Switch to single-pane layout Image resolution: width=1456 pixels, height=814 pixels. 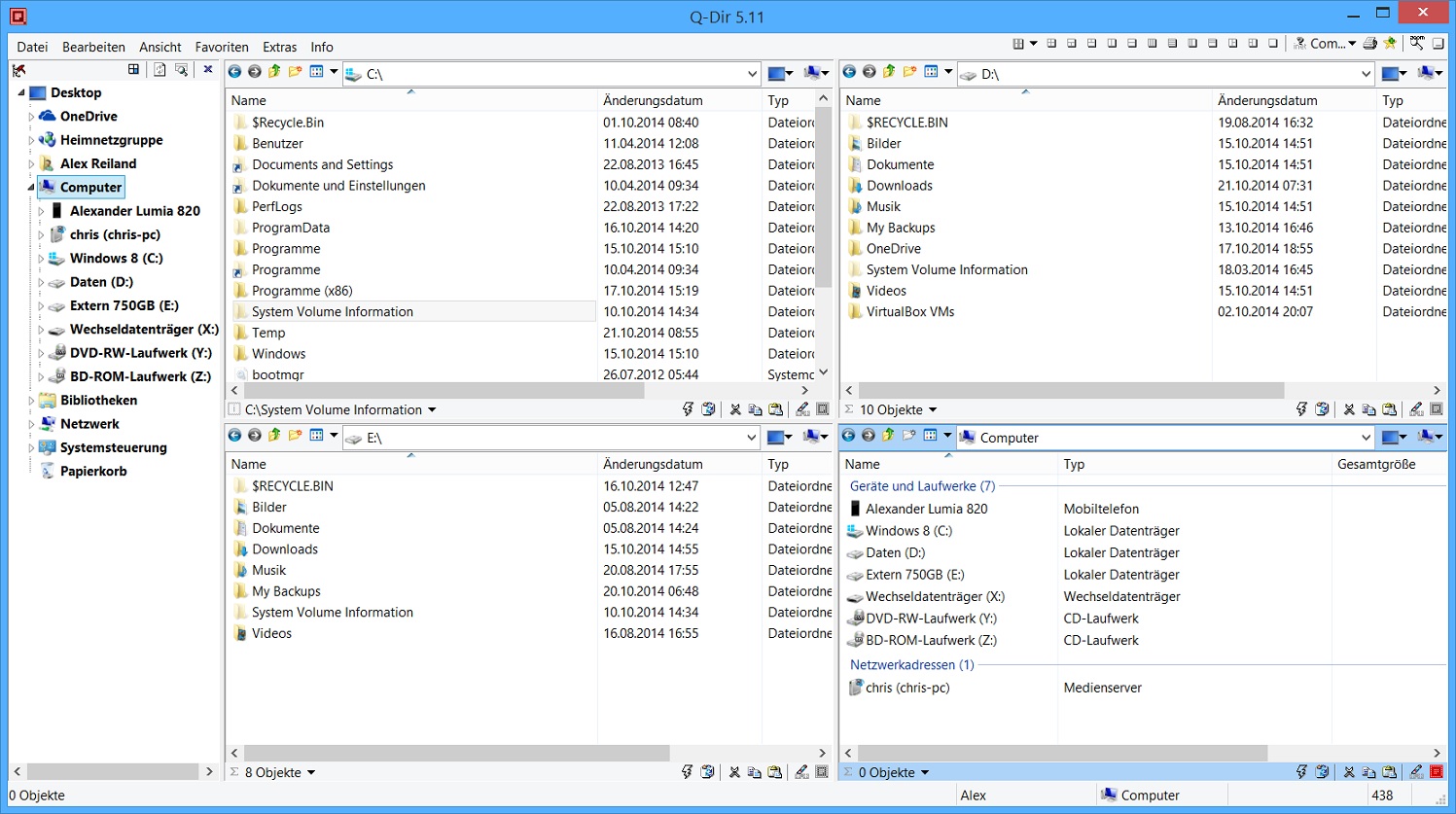click(1273, 44)
